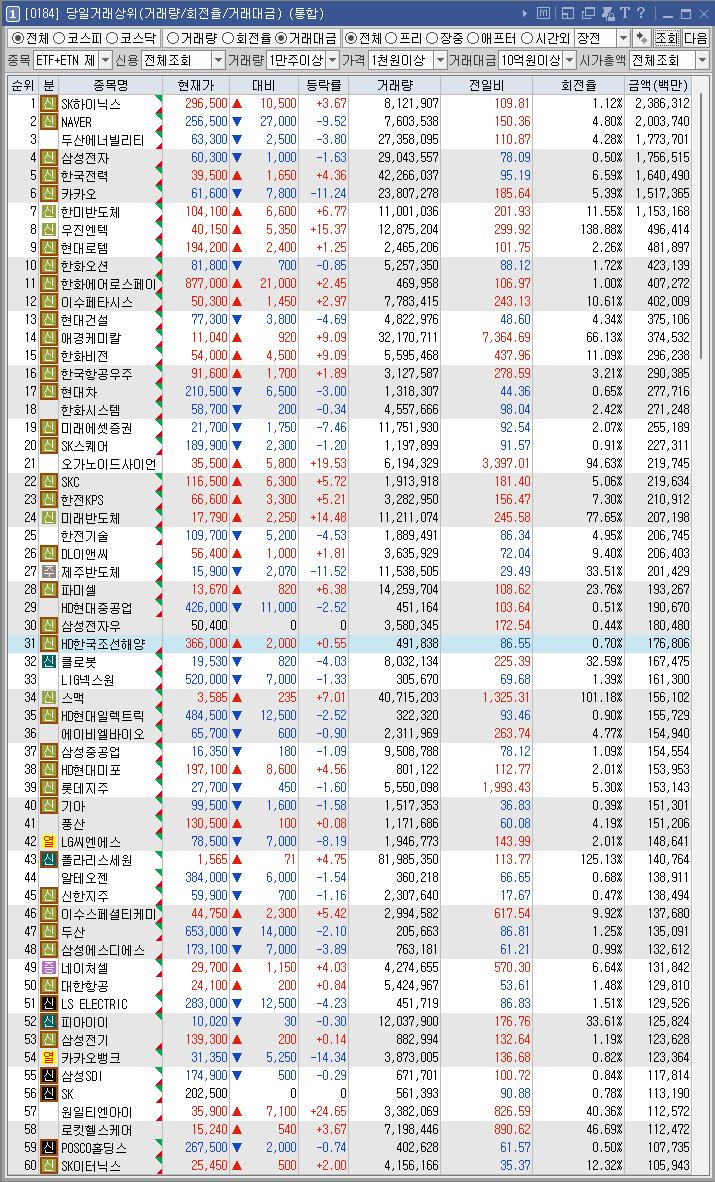715x1182 pixels.
Task: Click the 신 badge in the NAVER row
Action: (49, 122)
